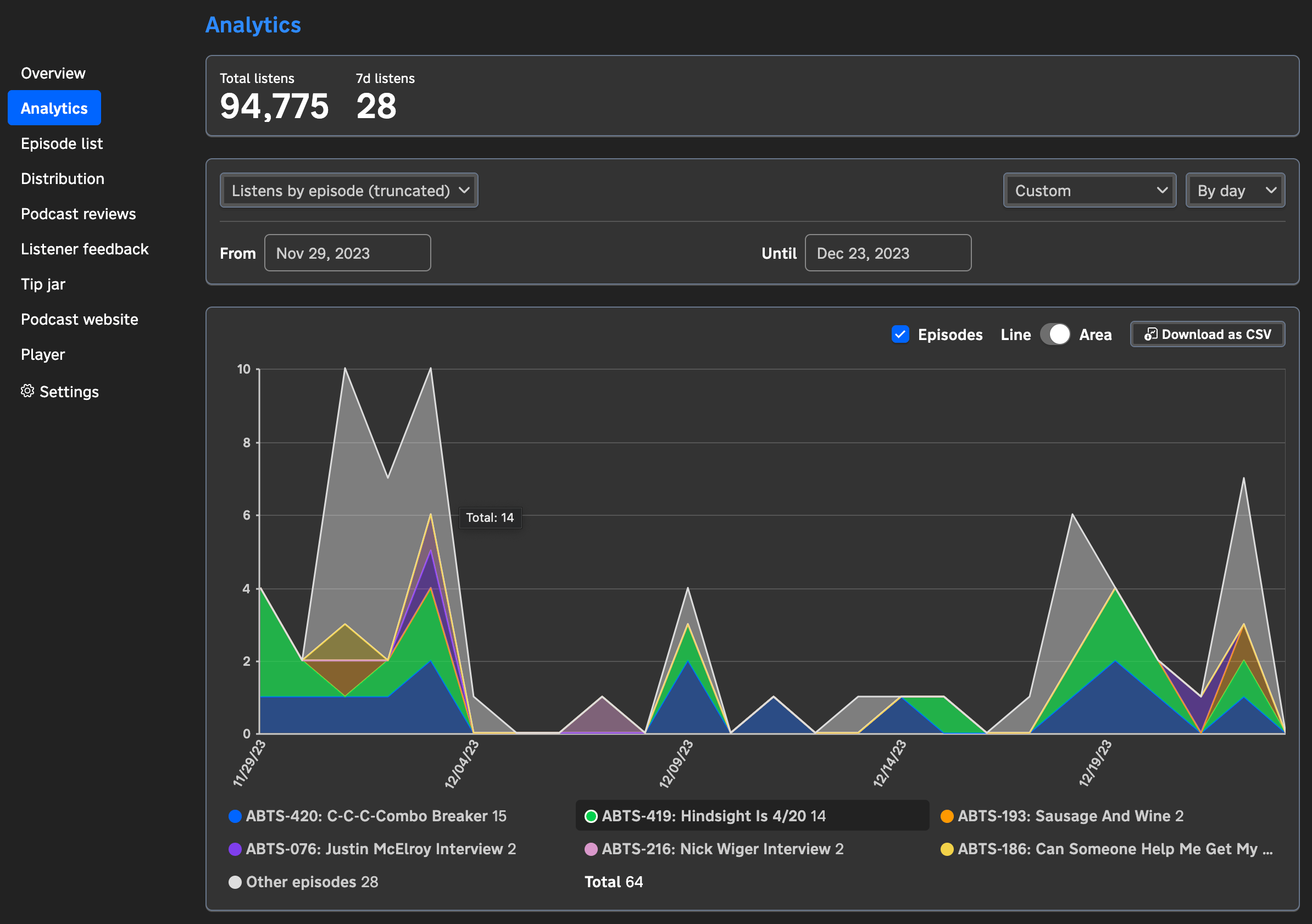1312x924 pixels.
Task: Visit the Podcast website settings
Action: [x=80, y=319]
